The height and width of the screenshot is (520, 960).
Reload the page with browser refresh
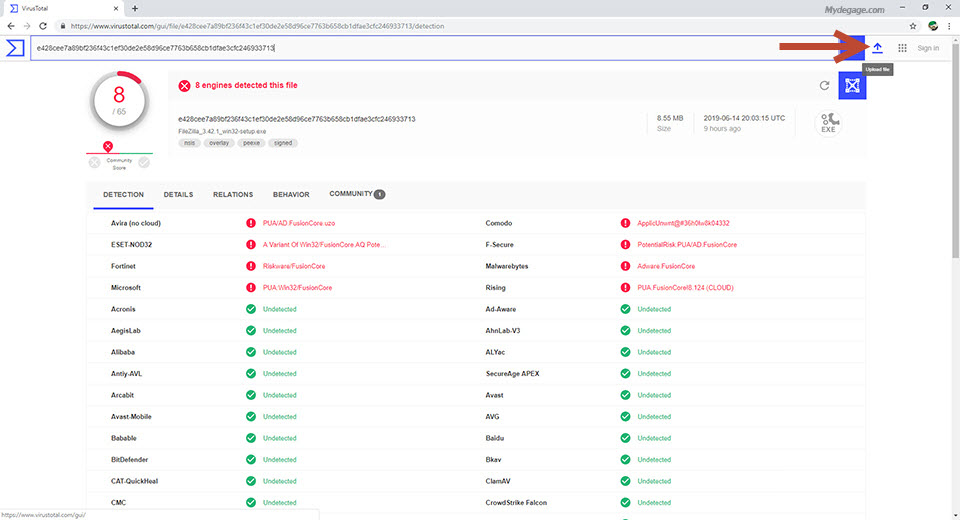[43, 26]
